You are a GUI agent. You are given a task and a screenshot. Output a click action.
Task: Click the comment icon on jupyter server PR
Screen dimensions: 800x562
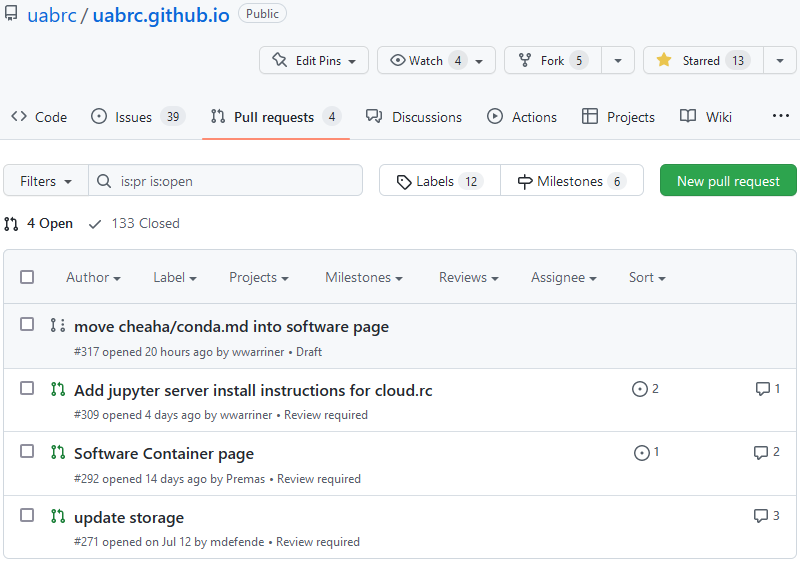pos(763,389)
